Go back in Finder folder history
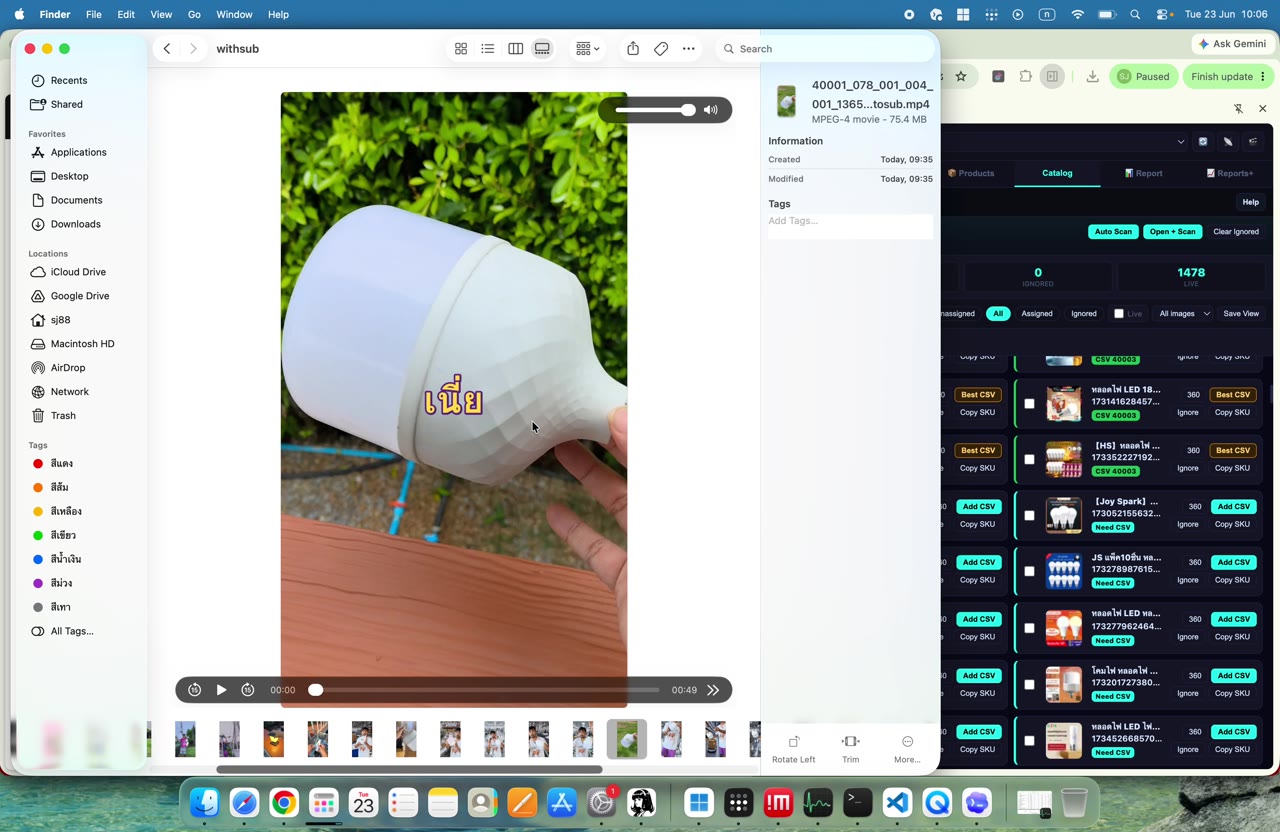The height and width of the screenshot is (832, 1280). 167,48
